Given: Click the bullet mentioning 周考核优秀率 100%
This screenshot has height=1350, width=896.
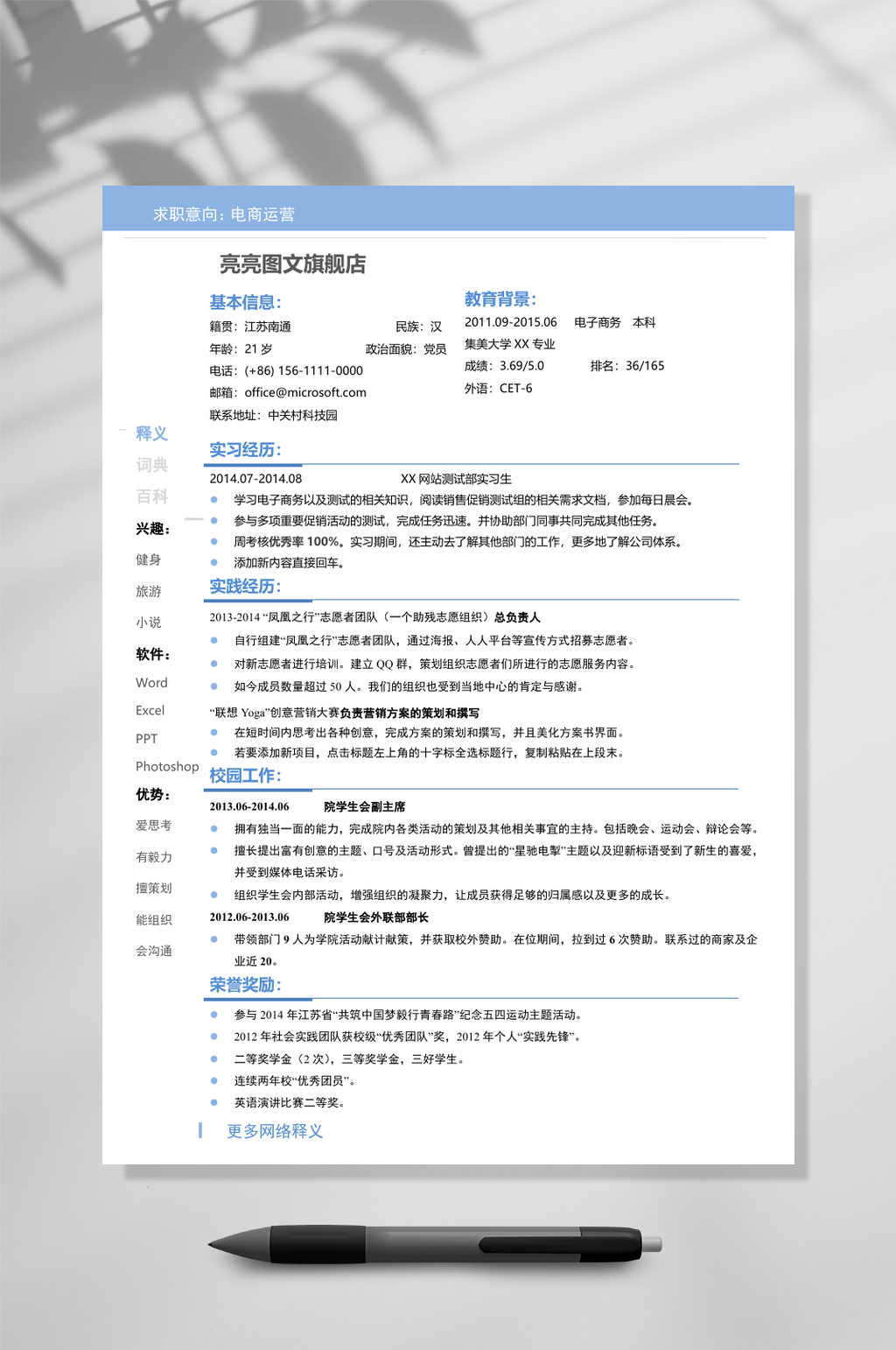Looking at the screenshot, I should point(458,542).
